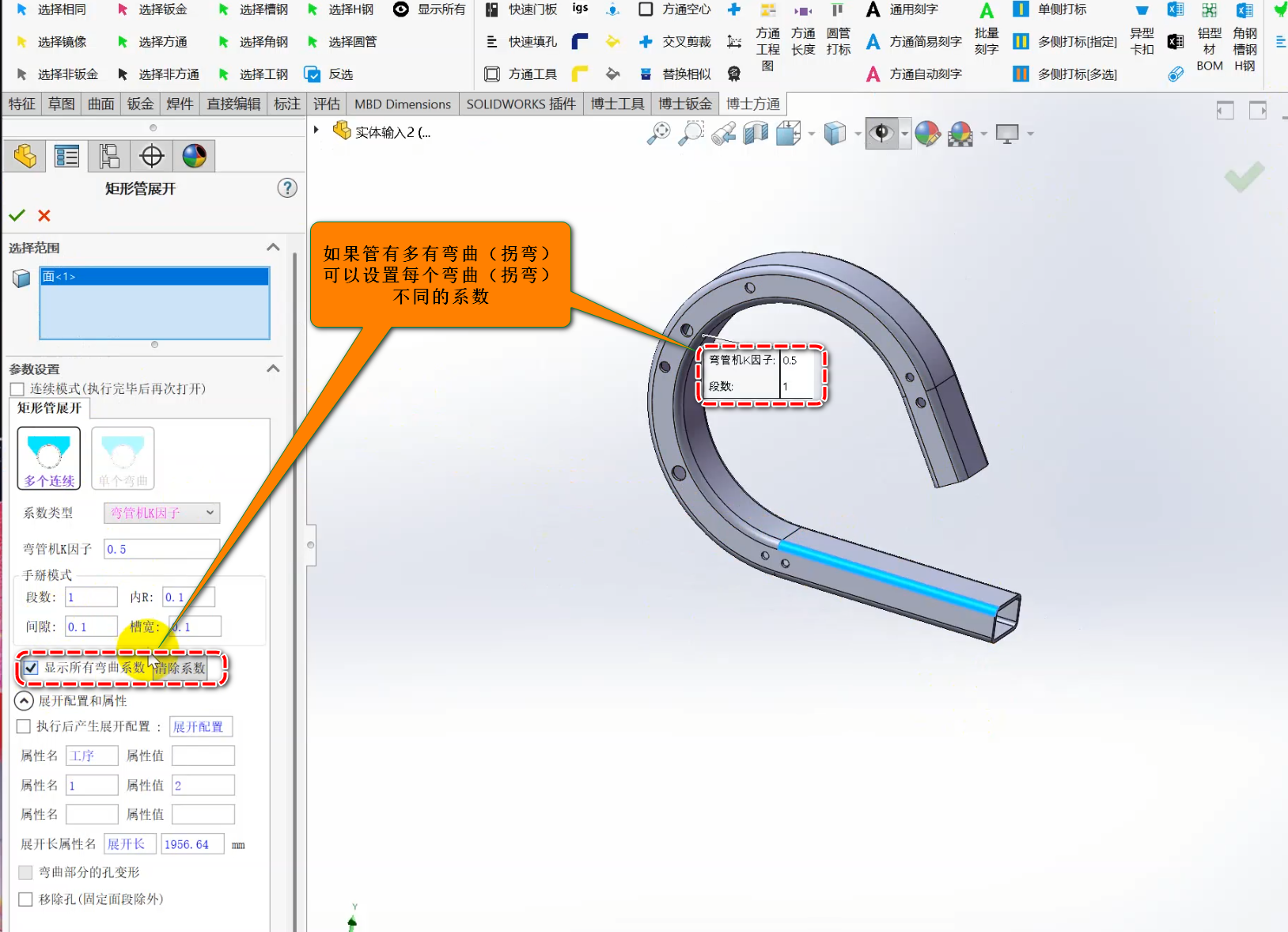Open the coefficient type dropdown
This screenshot has height=932, width=1288.
pos(161,513)
